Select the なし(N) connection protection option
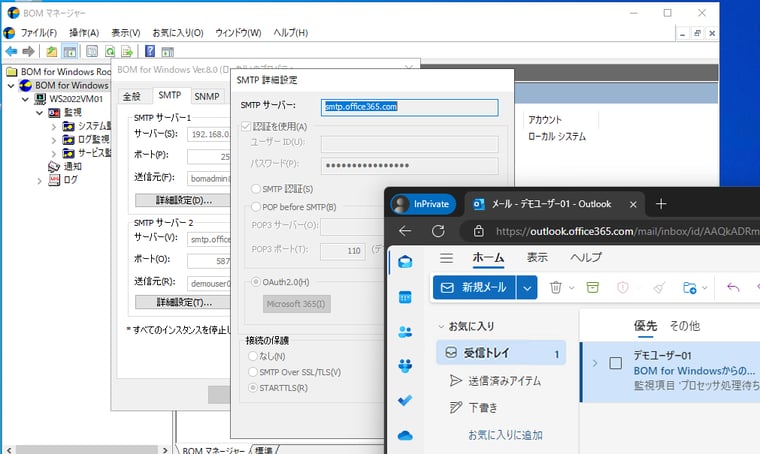 [253, 356]
